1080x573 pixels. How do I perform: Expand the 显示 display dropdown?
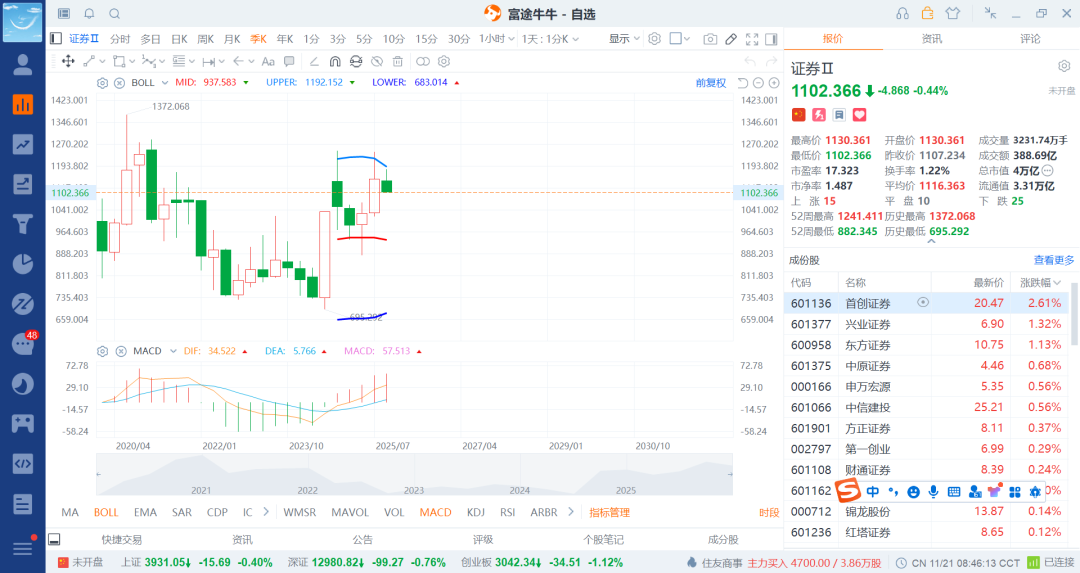624,39
